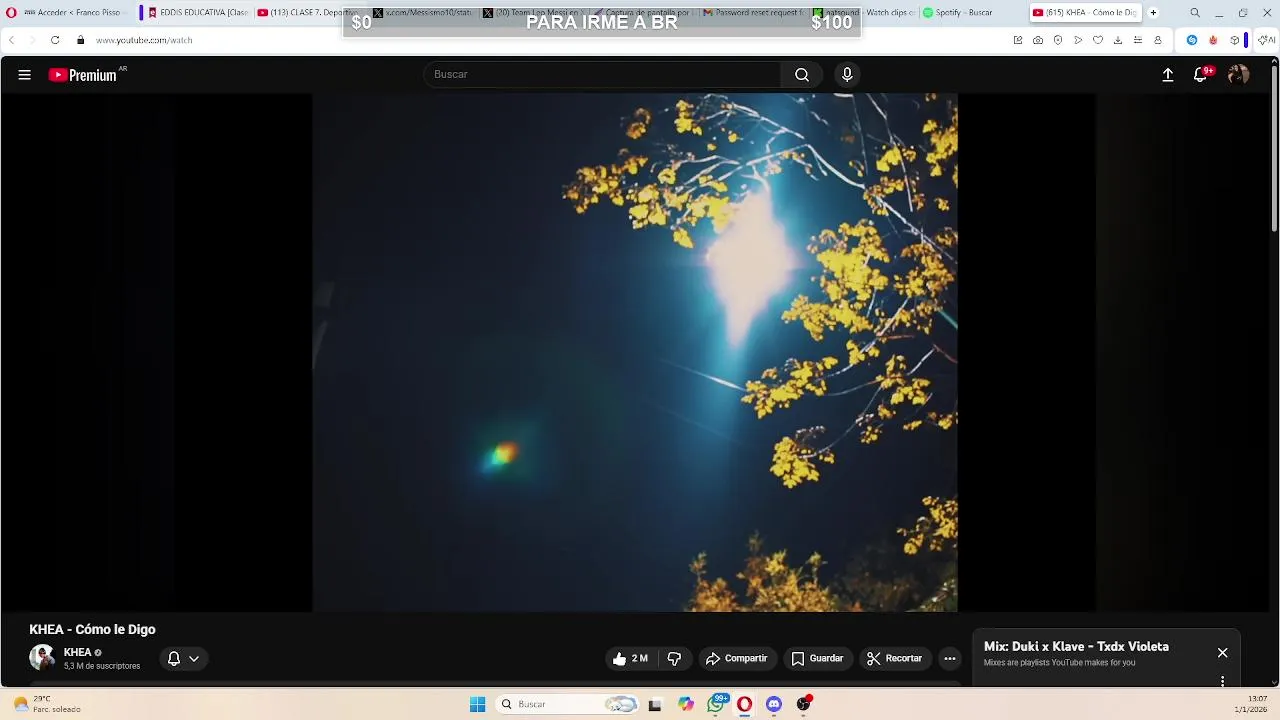Click the search magnifier button
Image resolution: width=1280 pixels, height=720 pixels.
[802, 75]
